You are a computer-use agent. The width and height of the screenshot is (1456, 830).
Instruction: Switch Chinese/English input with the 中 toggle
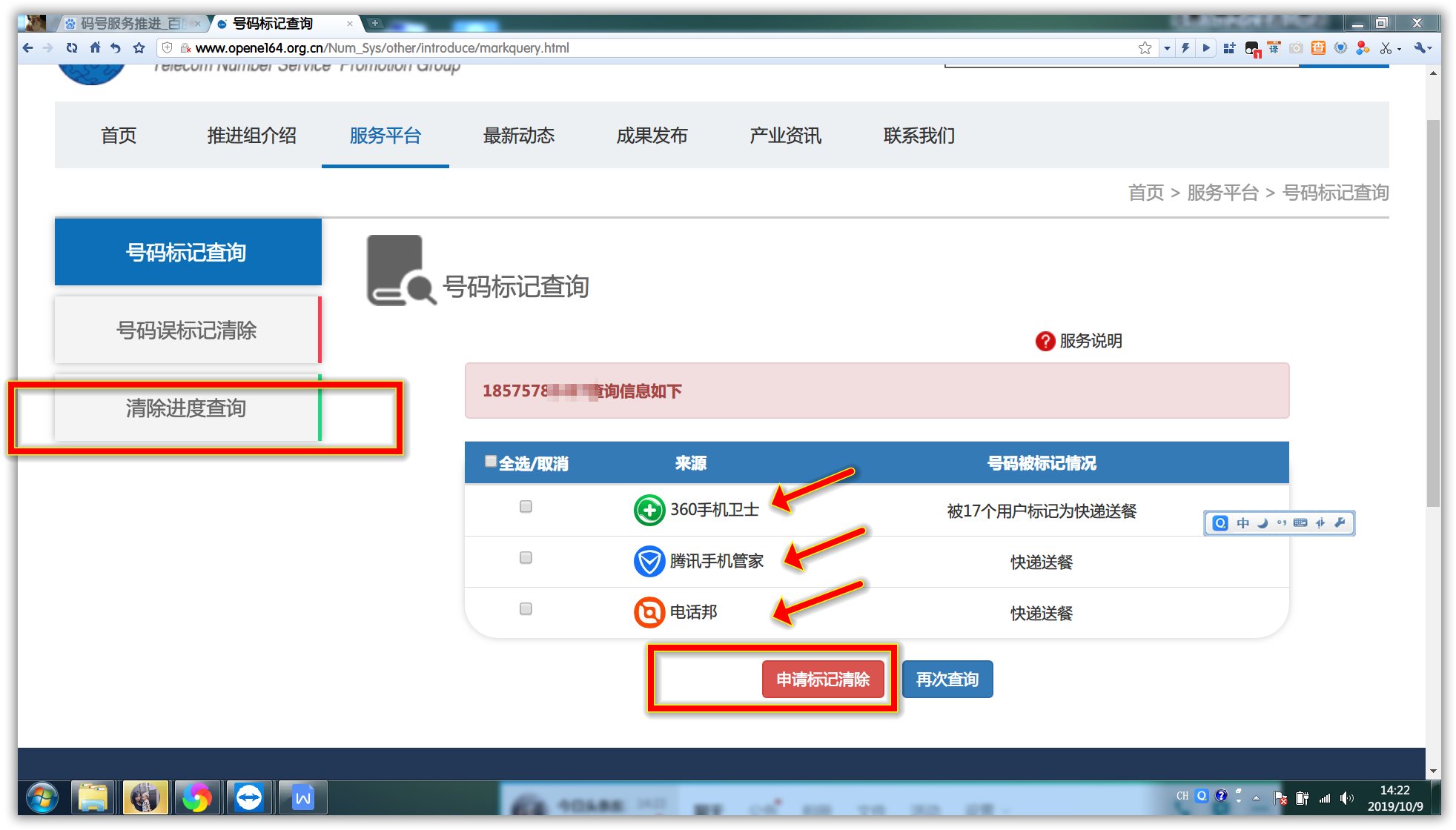coord(1242,522)
